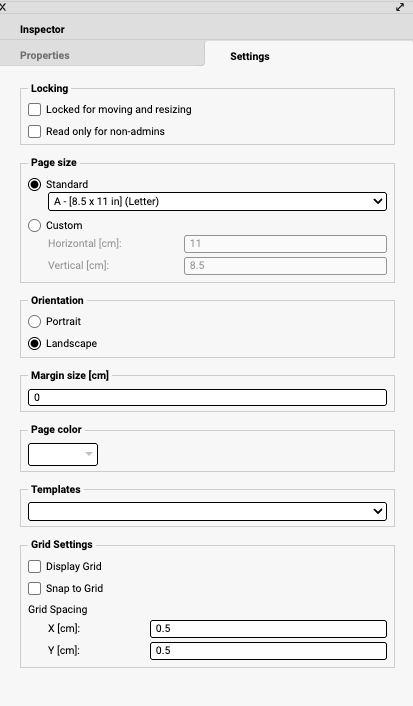Toggle the Snap to Grid checkbox

pyautogui.click(x=35, y=588)
